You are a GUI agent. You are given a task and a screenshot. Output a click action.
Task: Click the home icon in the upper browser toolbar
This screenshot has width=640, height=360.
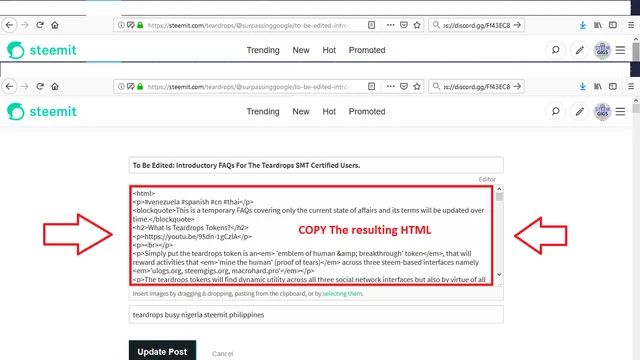pos(55,25)
